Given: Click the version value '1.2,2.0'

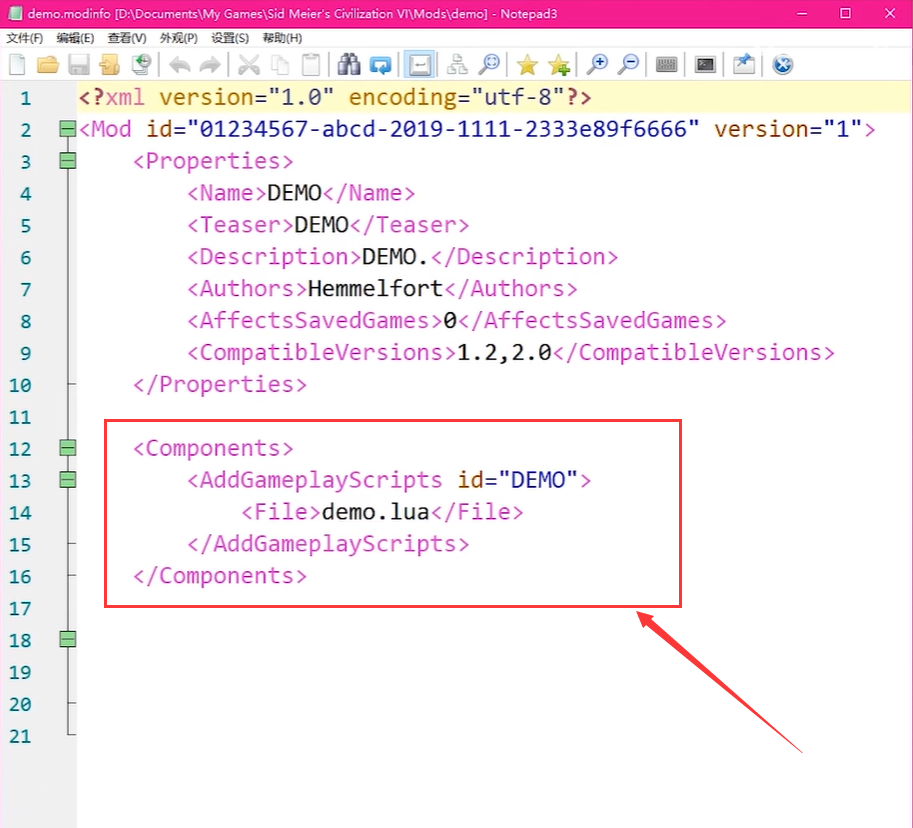Looking at the screenshot, I should click(504, 352).
